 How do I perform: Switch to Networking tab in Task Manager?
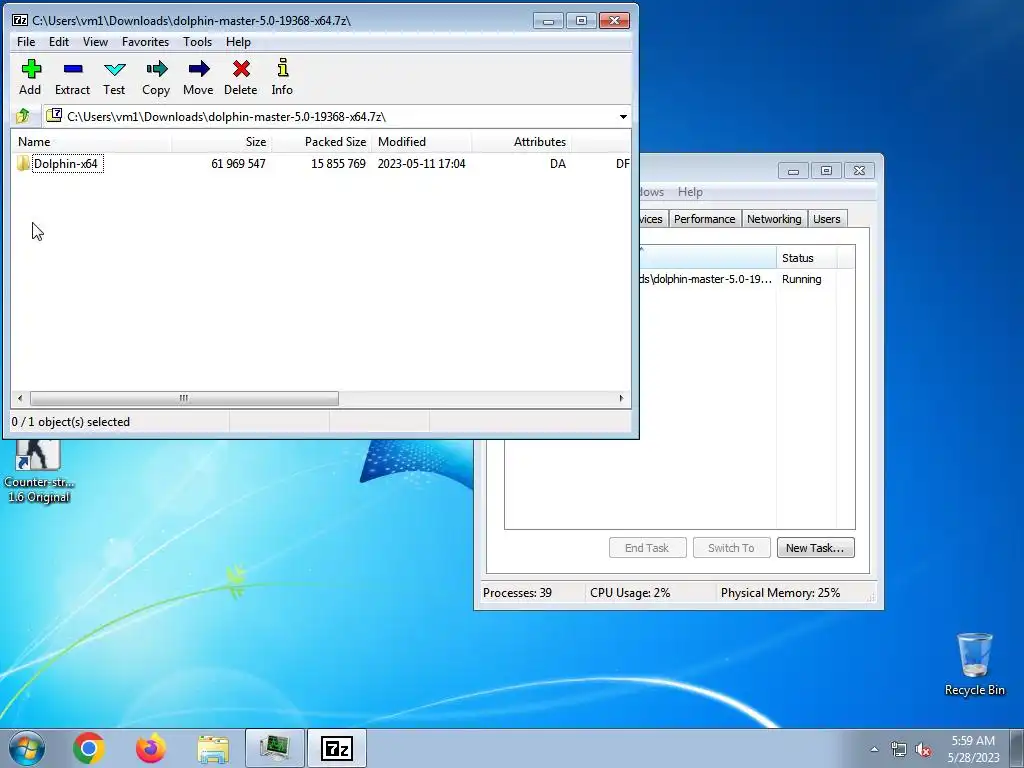coord(774,219)
